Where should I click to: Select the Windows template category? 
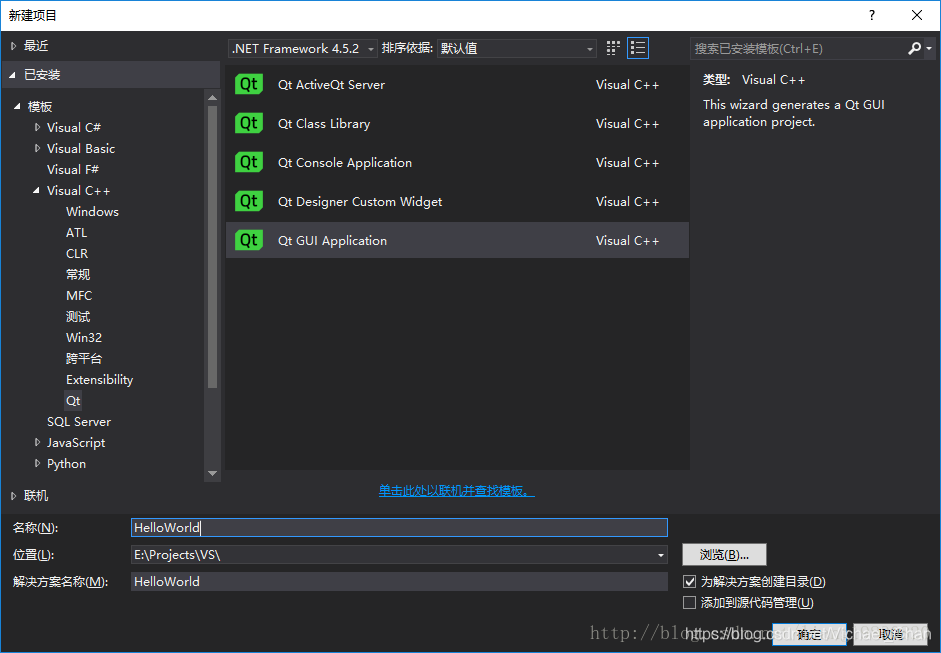click(x=92, y=212)
